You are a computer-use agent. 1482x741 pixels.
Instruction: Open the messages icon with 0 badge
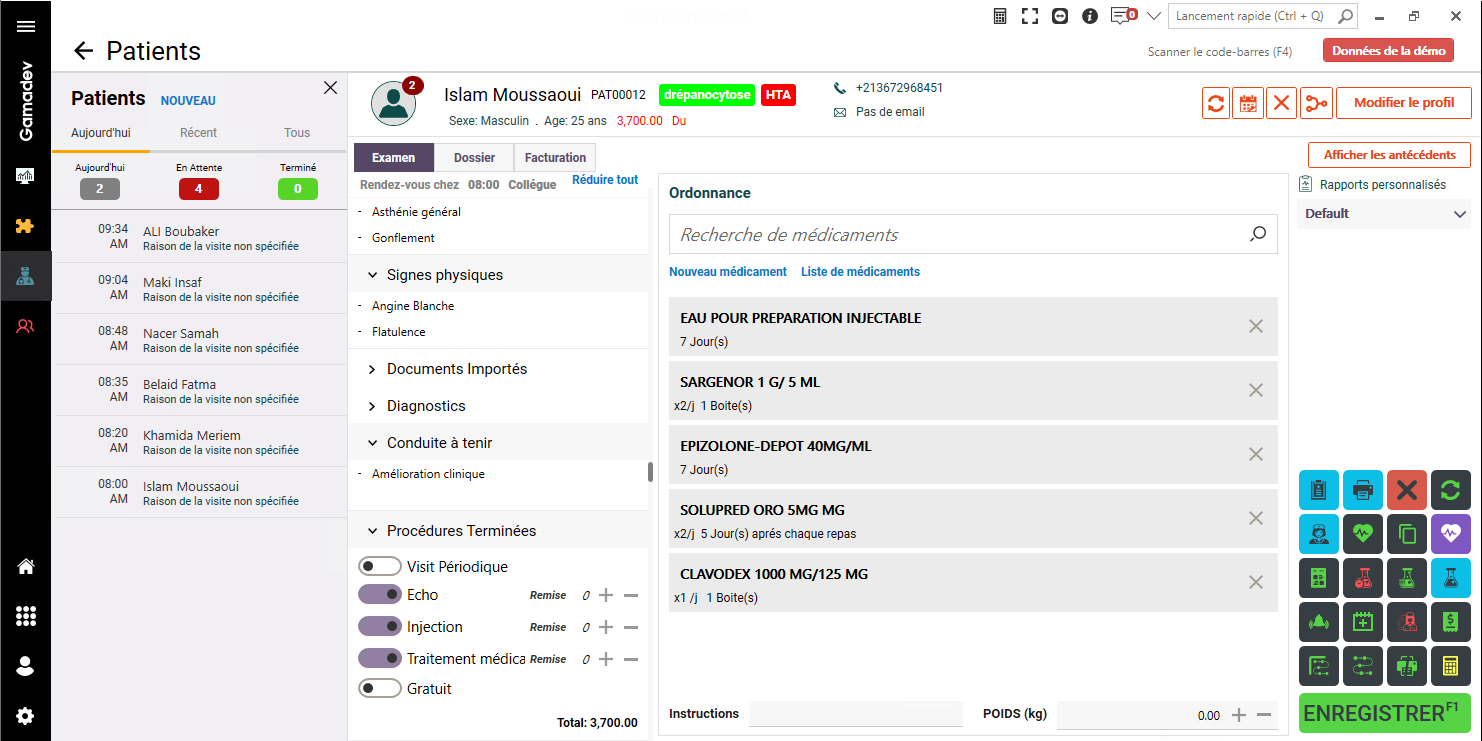click(x=1122, y=16)
